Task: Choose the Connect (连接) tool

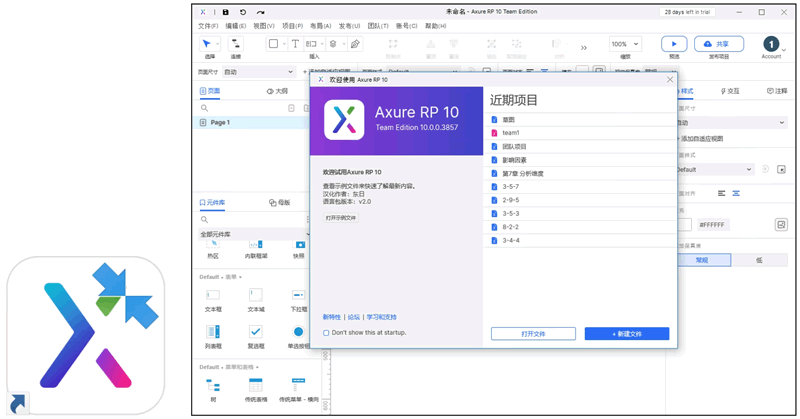Action: click(x=235, y=44)
